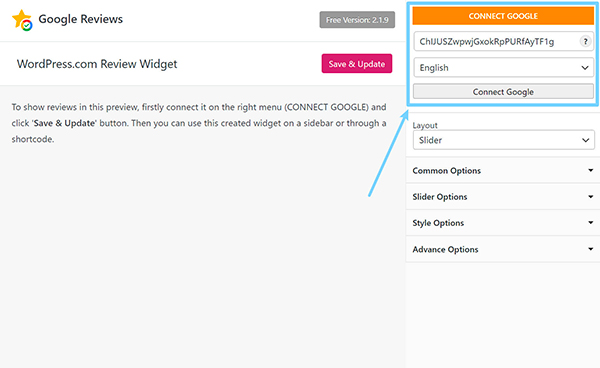Click the 'To show reviews in this preview' instruction text
The height and width of the screenshot is (368, 600).
199,123
